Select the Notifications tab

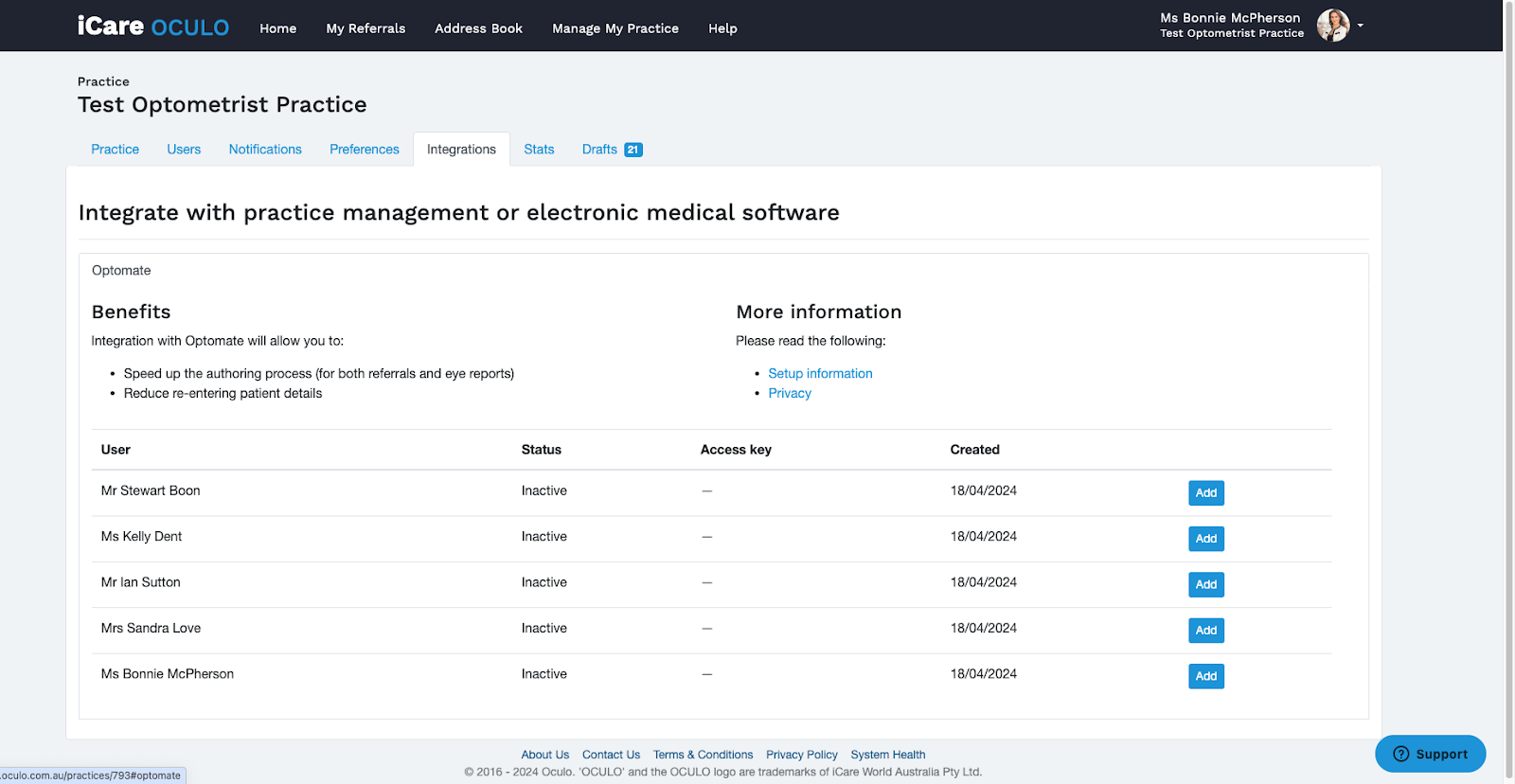pos(265,150)
